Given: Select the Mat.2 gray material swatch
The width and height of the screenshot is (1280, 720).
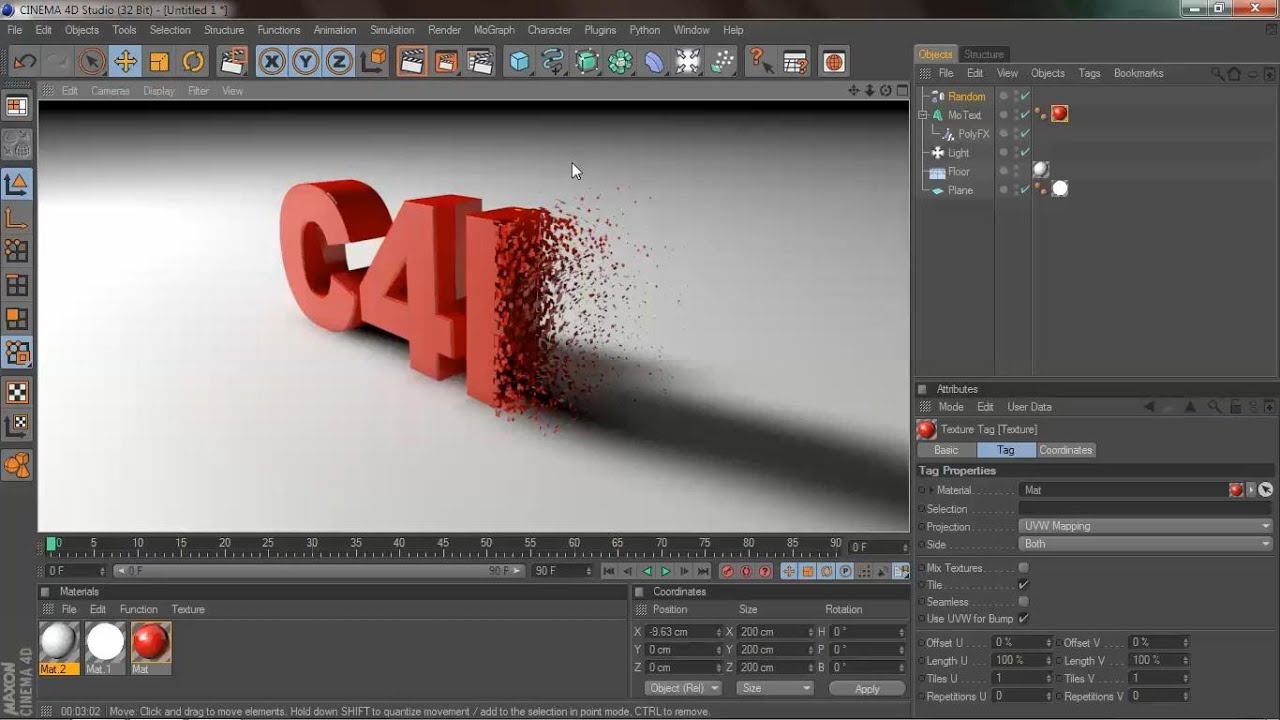Looking at the screenshot, I should coord(59,643).
